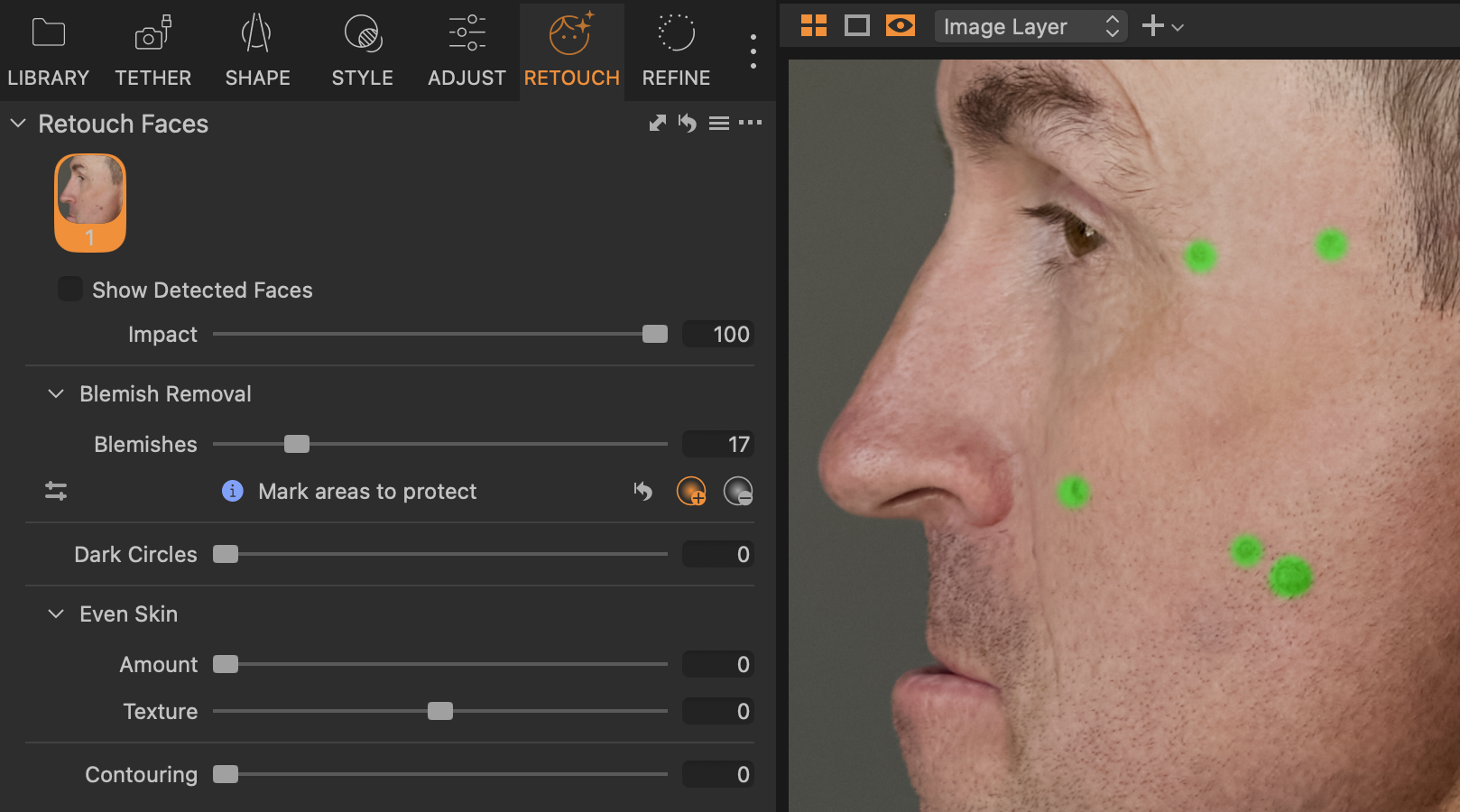Screen dimensions: 1460x812
Task: Click the add protection brush icon
Action: (691, 491)
